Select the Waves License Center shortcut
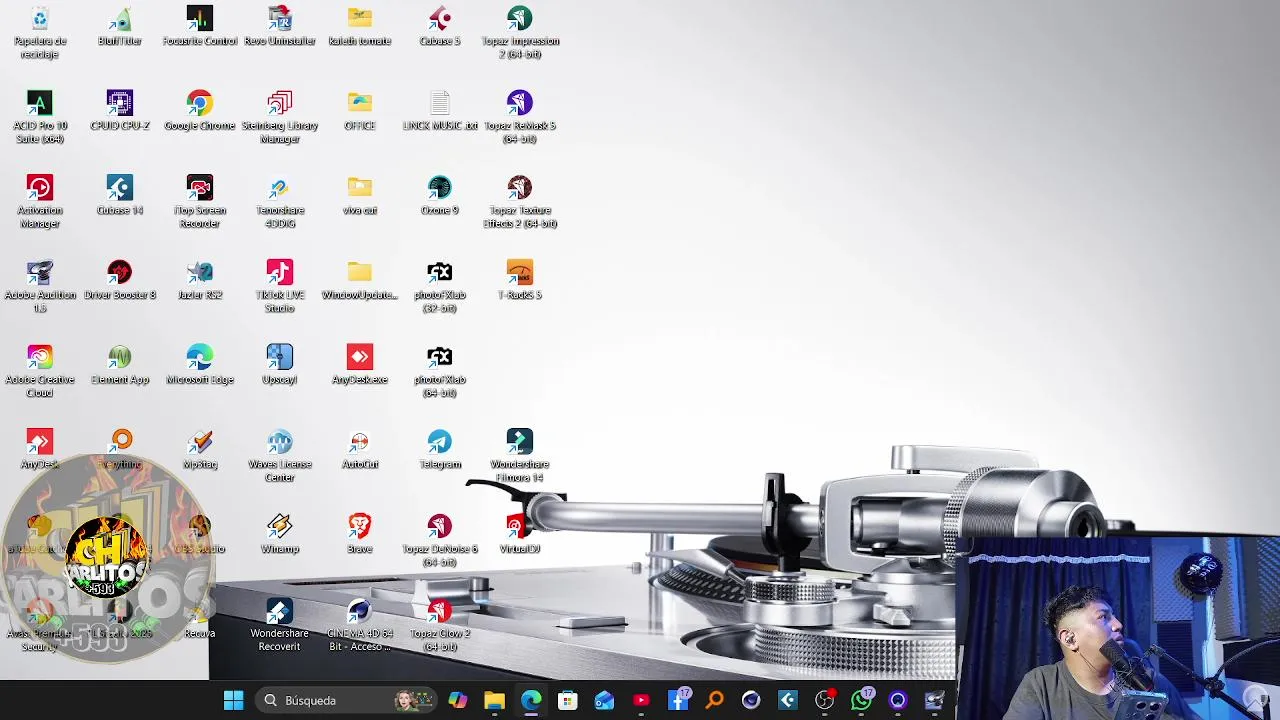 click(280, 456)
